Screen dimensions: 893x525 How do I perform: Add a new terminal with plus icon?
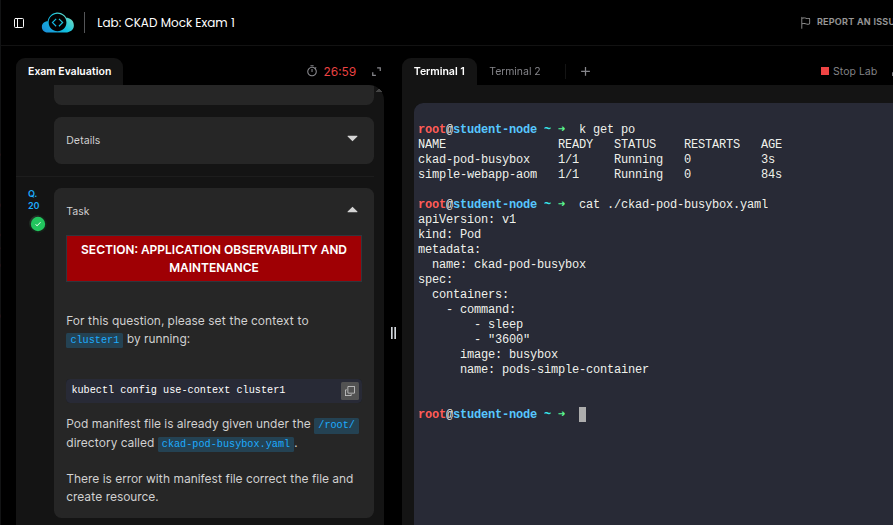586,71
